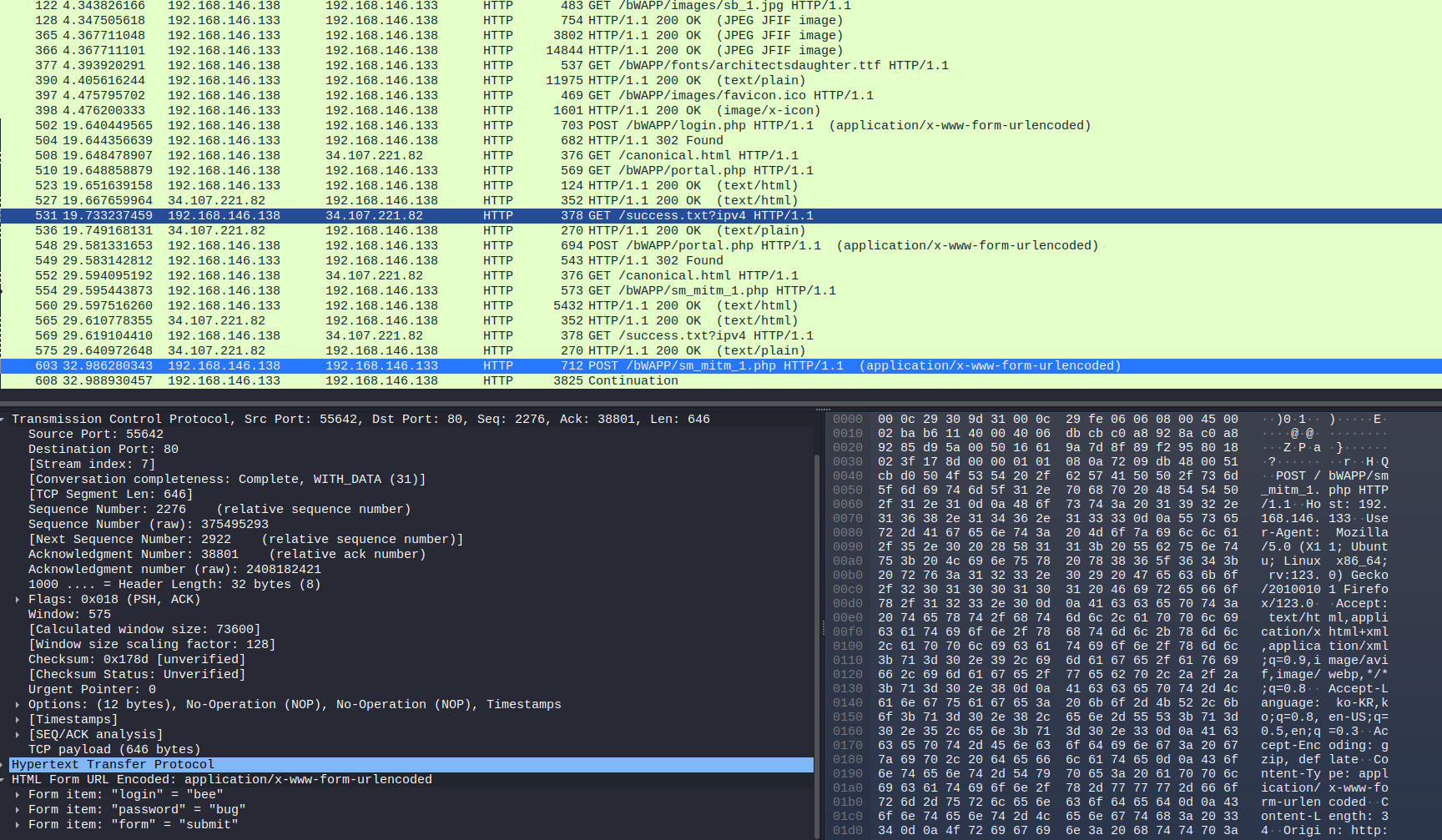Select packet 565 text/html response
1442x840 pixels.
(x=721, y=320)
